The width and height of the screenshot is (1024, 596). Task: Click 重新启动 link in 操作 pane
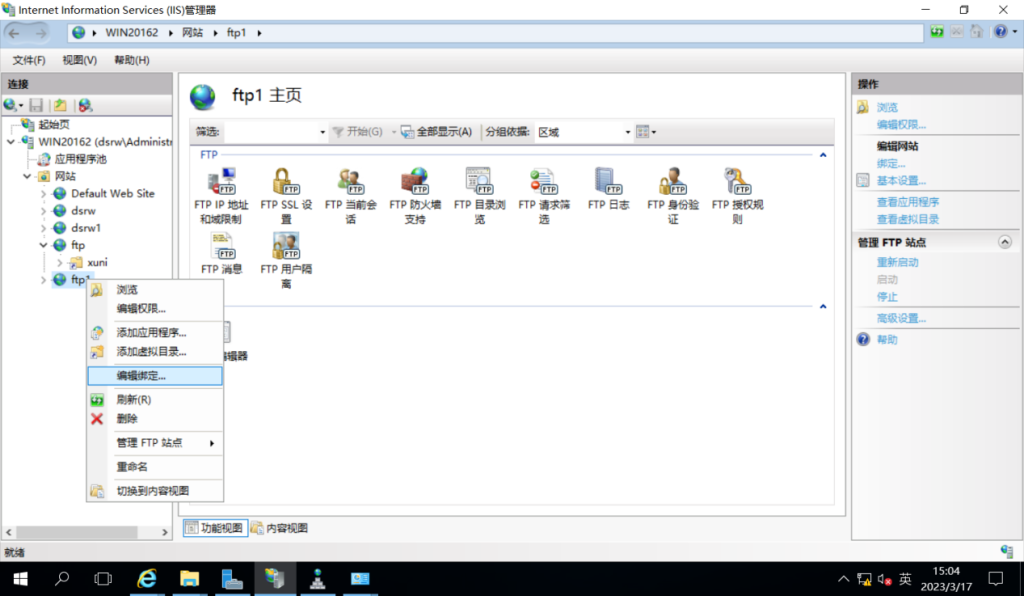(897, 262)
